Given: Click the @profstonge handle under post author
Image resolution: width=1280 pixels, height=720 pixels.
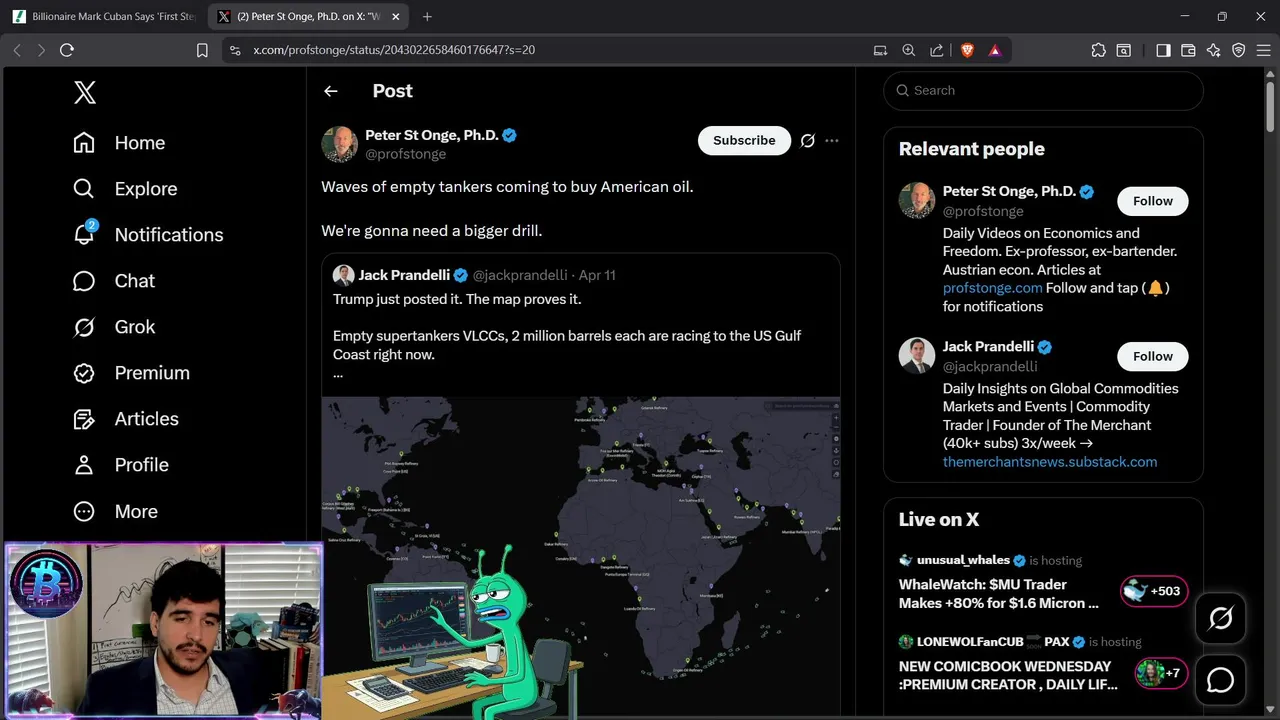Looking at the screenshot, I should tap(405, 154).
